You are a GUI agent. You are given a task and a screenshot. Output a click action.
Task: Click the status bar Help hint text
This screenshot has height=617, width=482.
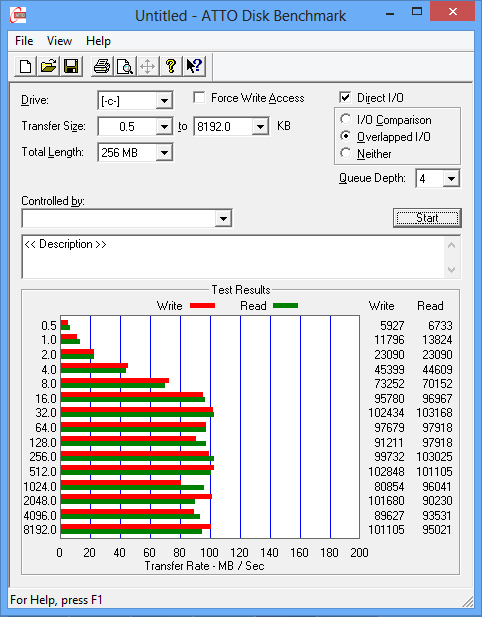coord(56,600)
